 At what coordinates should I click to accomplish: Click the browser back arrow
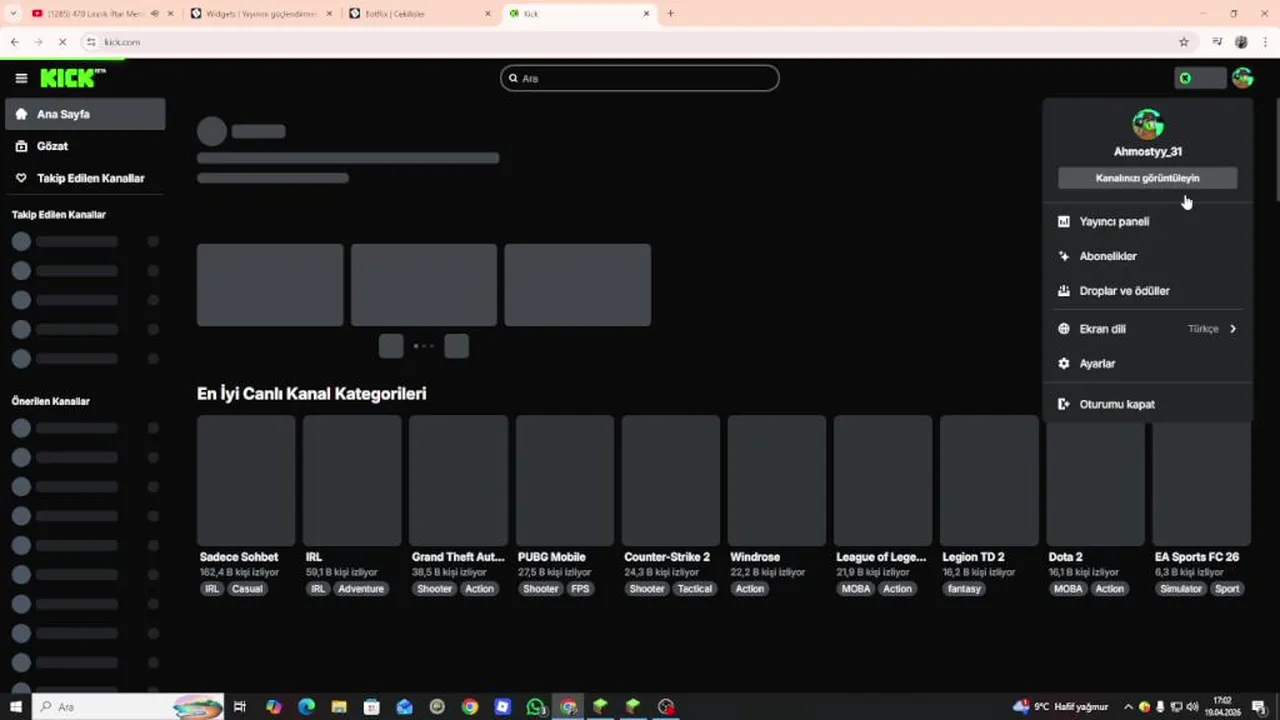coord(14,42)
